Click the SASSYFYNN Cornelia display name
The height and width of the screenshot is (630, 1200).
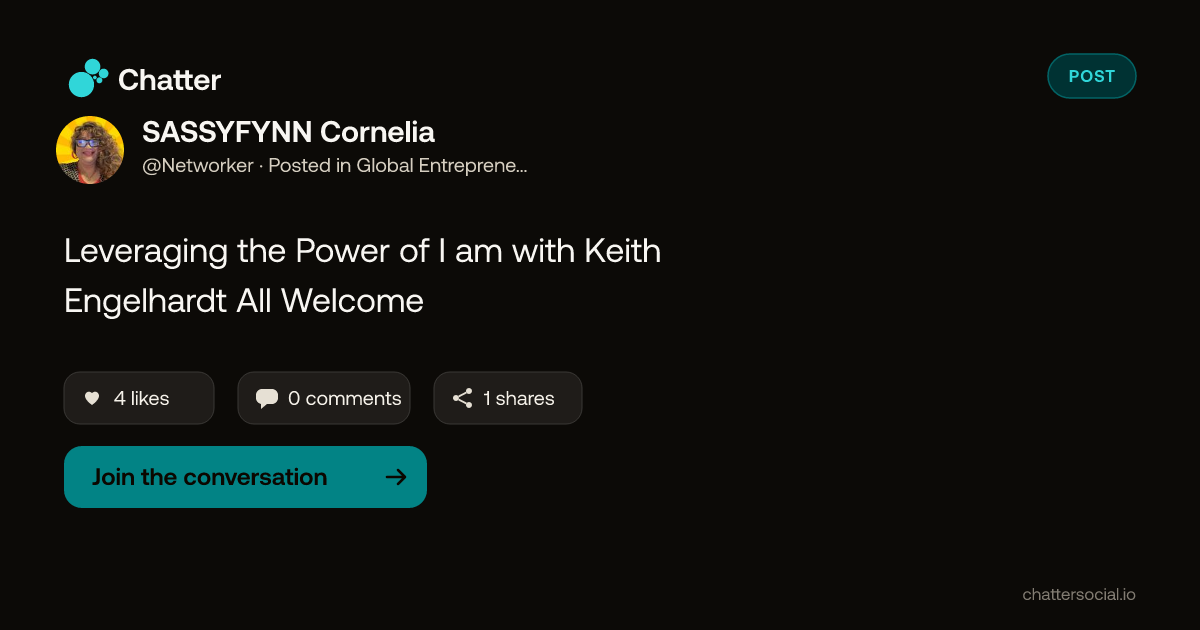point(289,132)
